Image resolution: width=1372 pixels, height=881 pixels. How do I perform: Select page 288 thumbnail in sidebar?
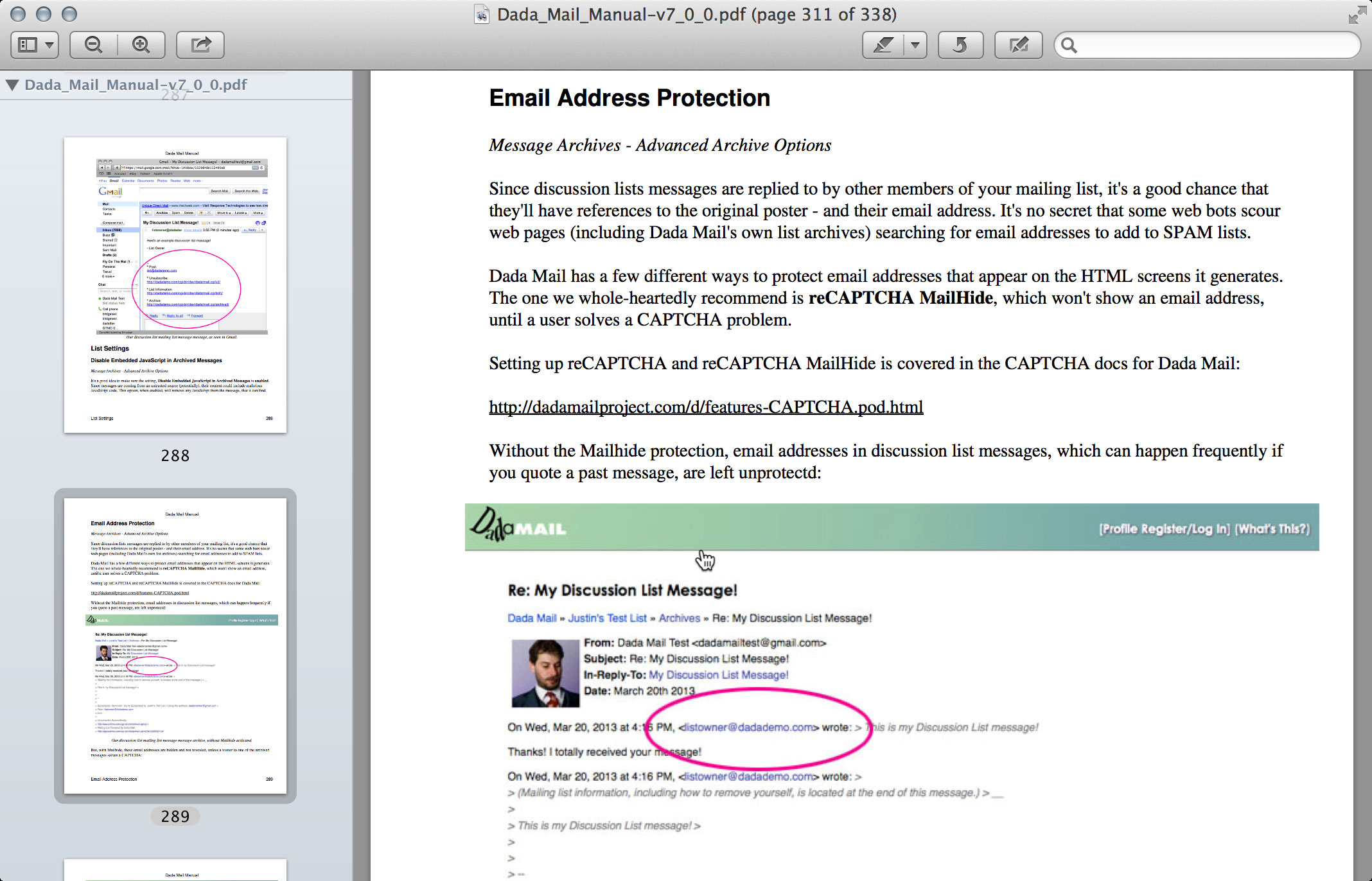click(x=175, y=285)
